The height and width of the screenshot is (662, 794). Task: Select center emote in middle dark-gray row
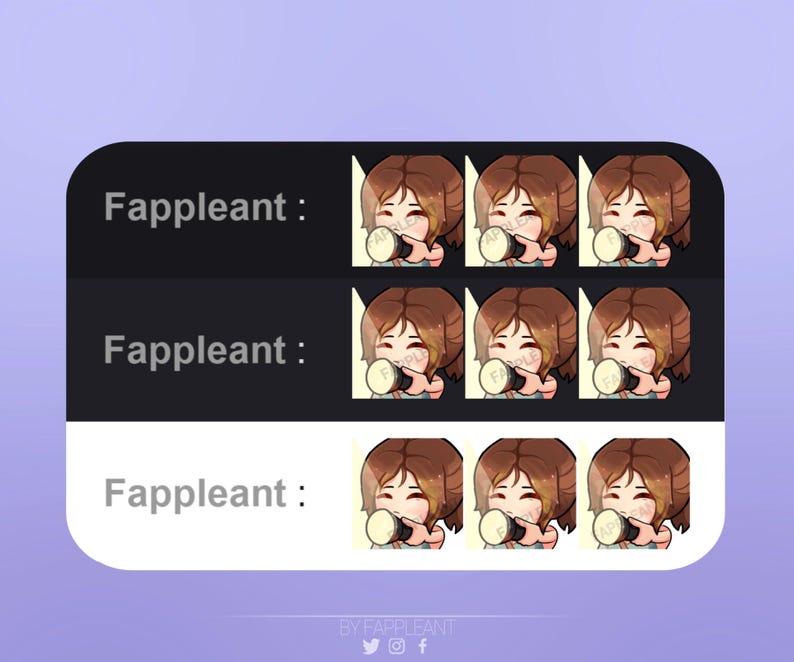pyautogui.click(x=521, y=343)
